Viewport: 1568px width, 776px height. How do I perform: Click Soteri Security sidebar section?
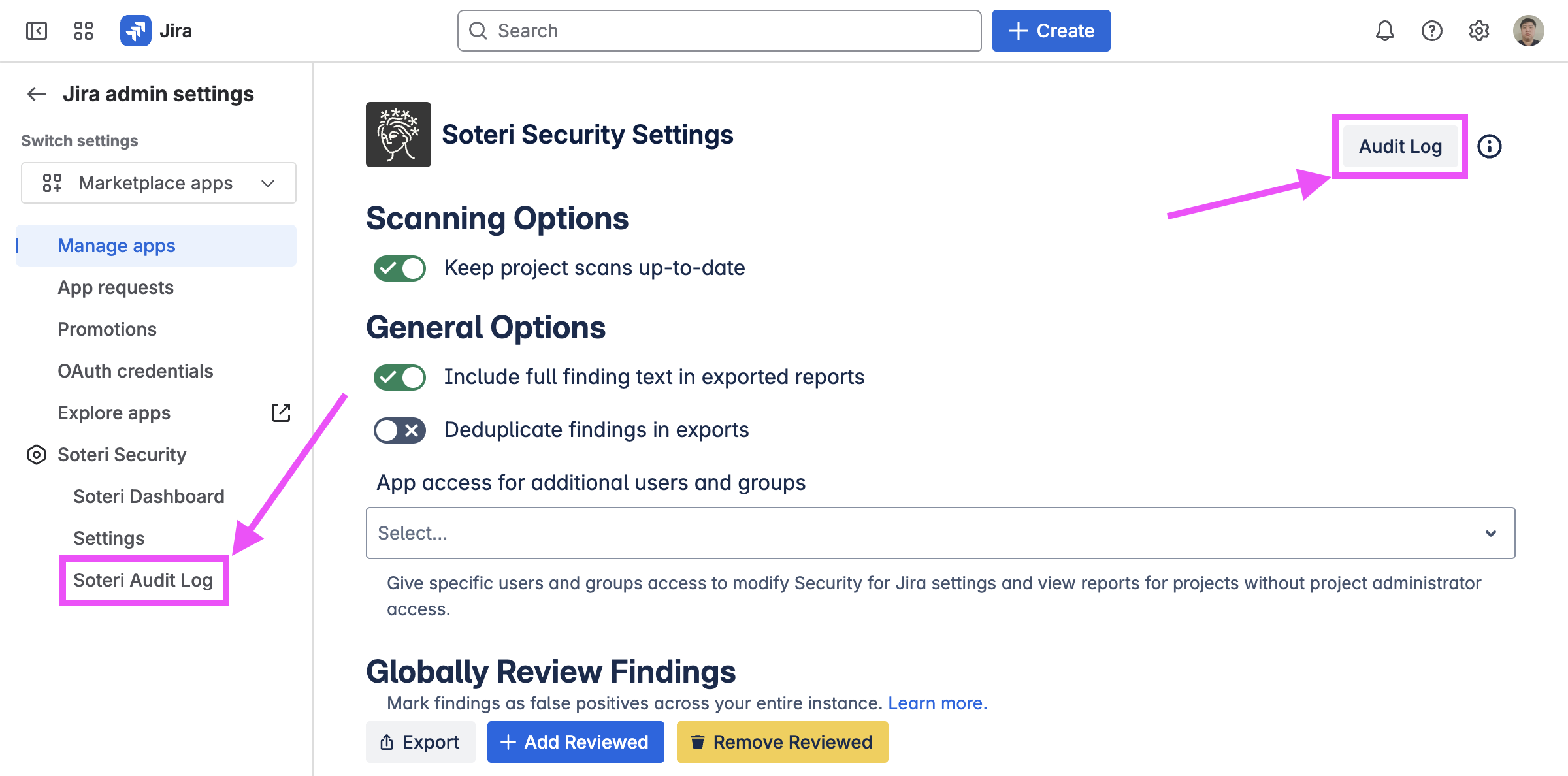[122, 455]
